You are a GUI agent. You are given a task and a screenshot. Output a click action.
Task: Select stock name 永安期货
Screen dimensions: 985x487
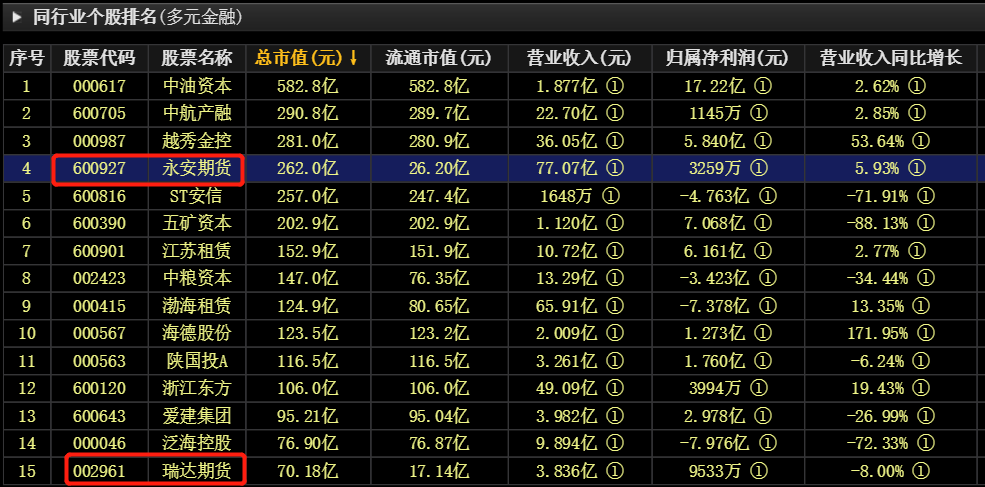197,168
